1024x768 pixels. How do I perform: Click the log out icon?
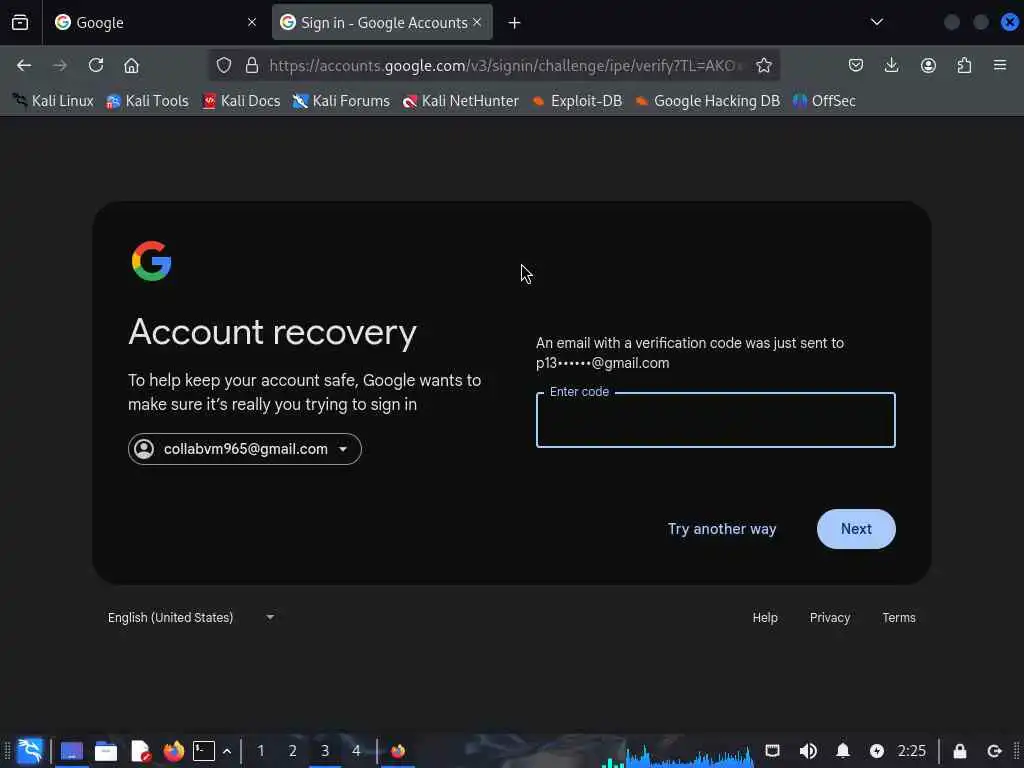click(x=994, y=751)
